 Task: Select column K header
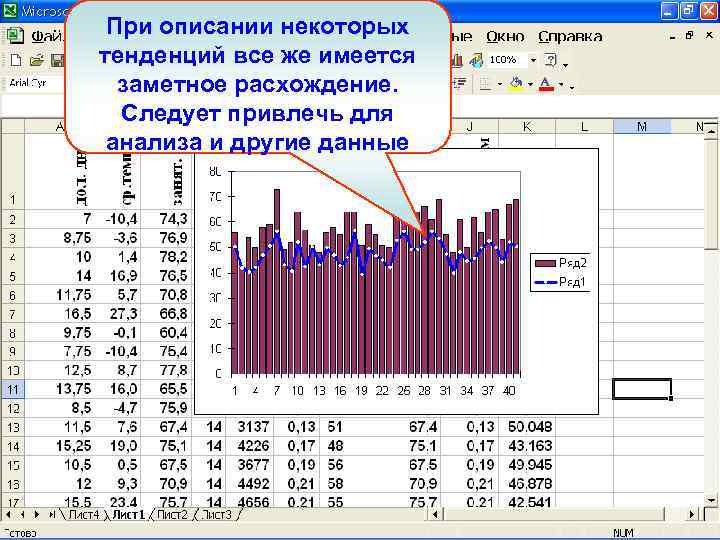pos(527,126)
